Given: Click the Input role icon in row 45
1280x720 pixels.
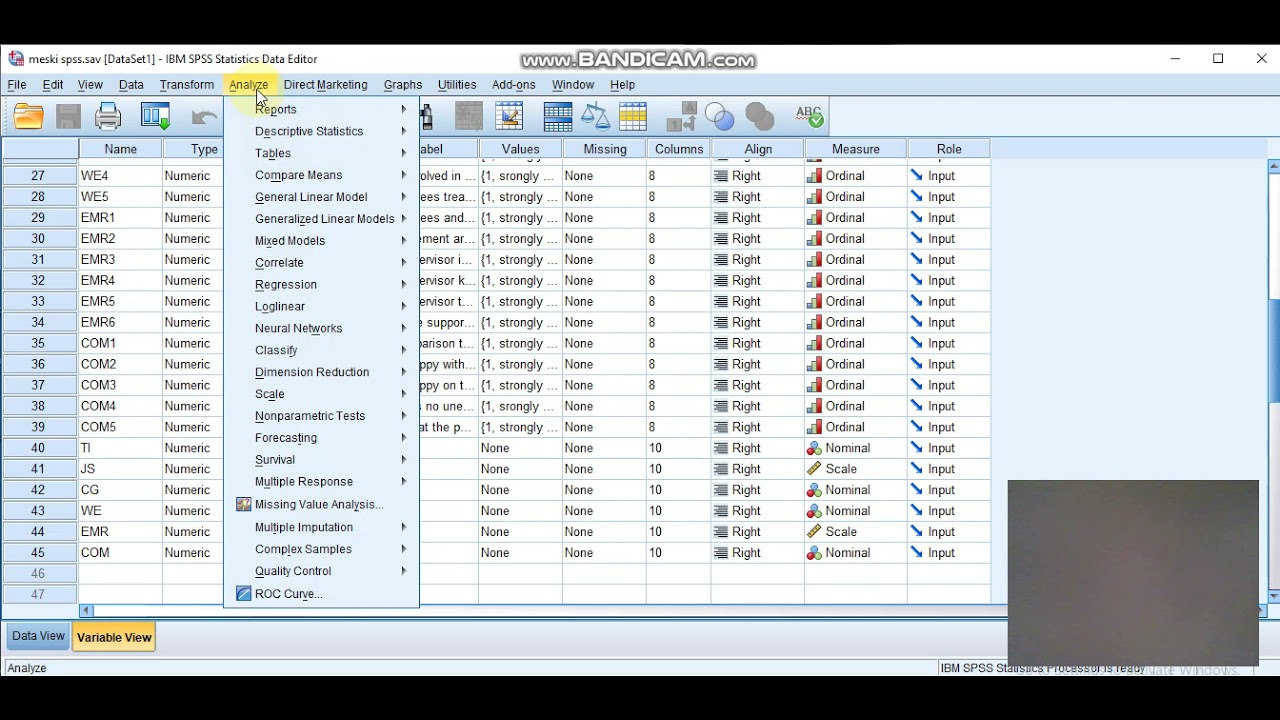Looking at the screenshot, I should click(916, 553).
